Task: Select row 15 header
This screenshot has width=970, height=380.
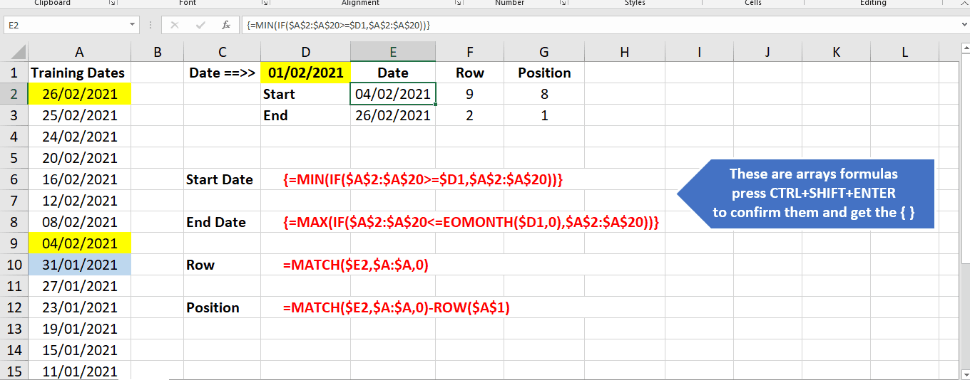Action: [x=14, y=371]
